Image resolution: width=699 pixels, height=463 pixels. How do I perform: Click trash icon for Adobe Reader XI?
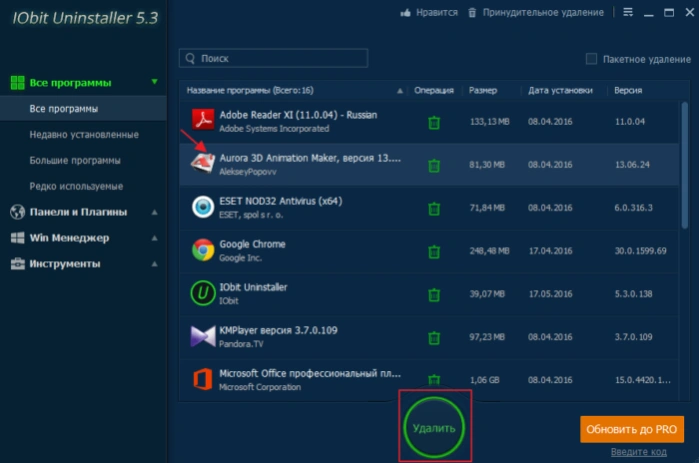pos(434,123)
